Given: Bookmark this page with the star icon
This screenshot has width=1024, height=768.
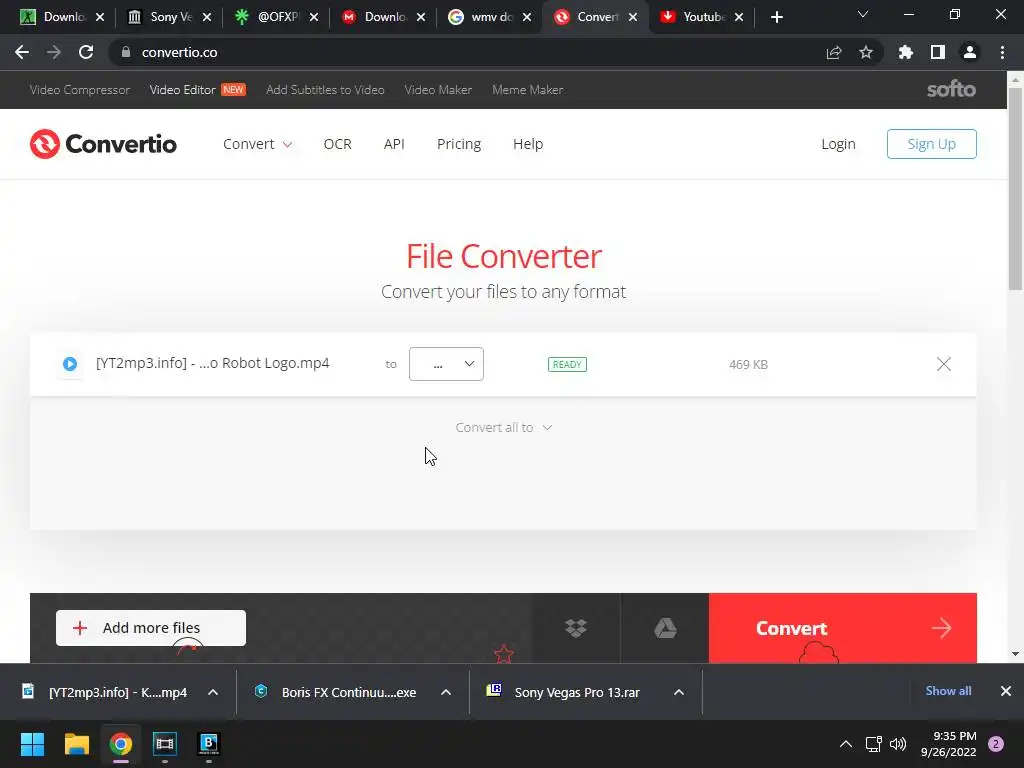Looking at the screenshot, I should click(866, 52).
